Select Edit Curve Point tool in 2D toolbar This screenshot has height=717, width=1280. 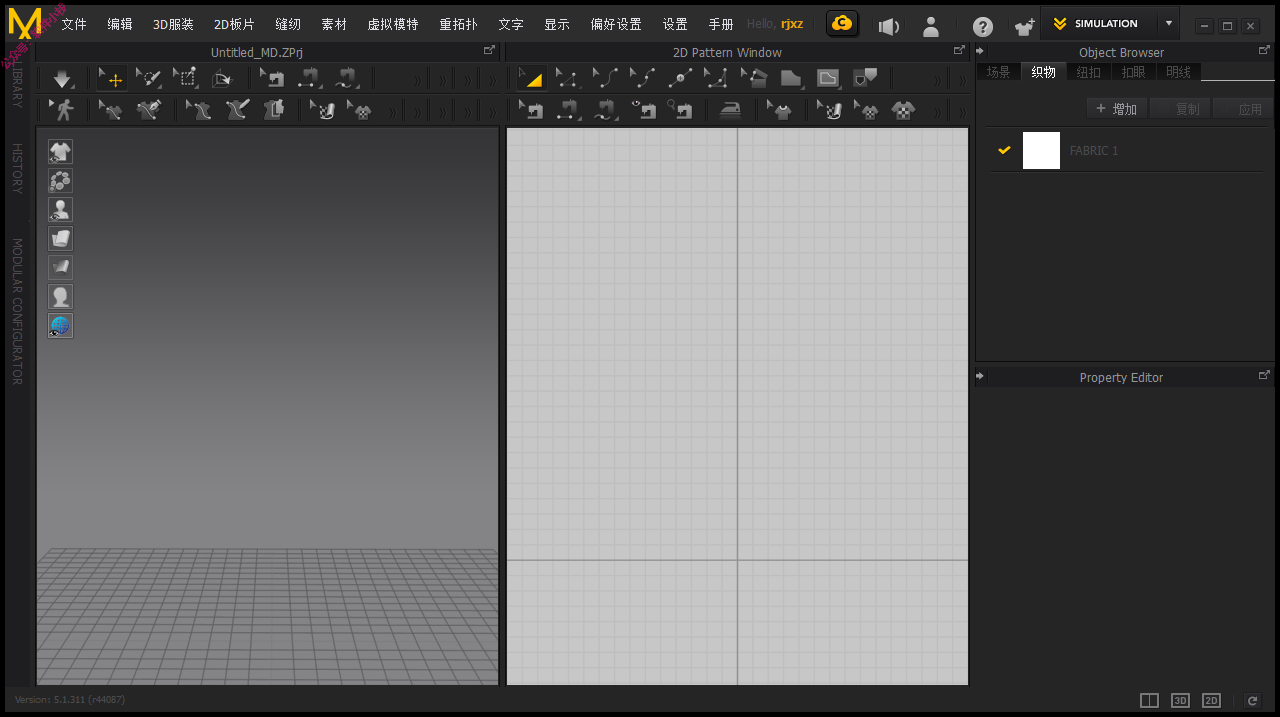(x=642, y=79)
